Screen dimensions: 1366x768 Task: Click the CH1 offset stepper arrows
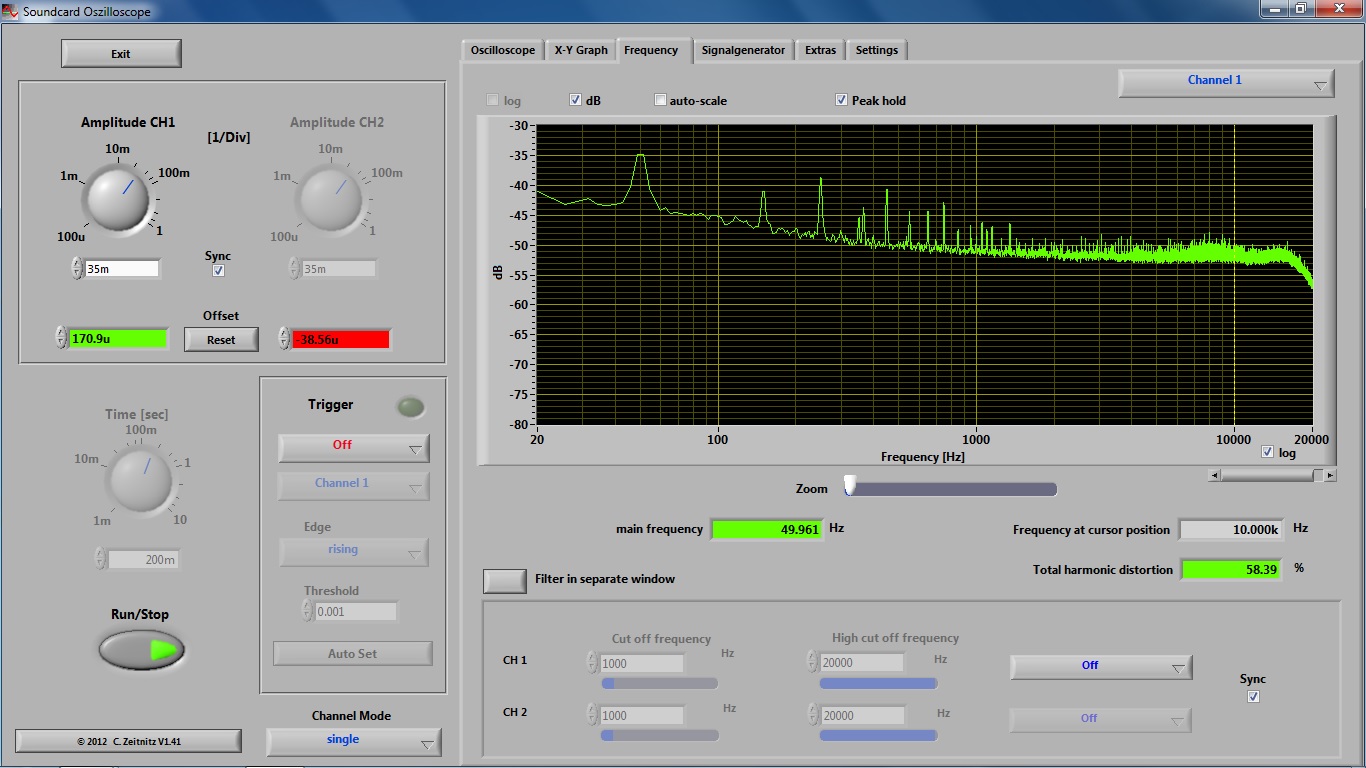pos(61,338)
